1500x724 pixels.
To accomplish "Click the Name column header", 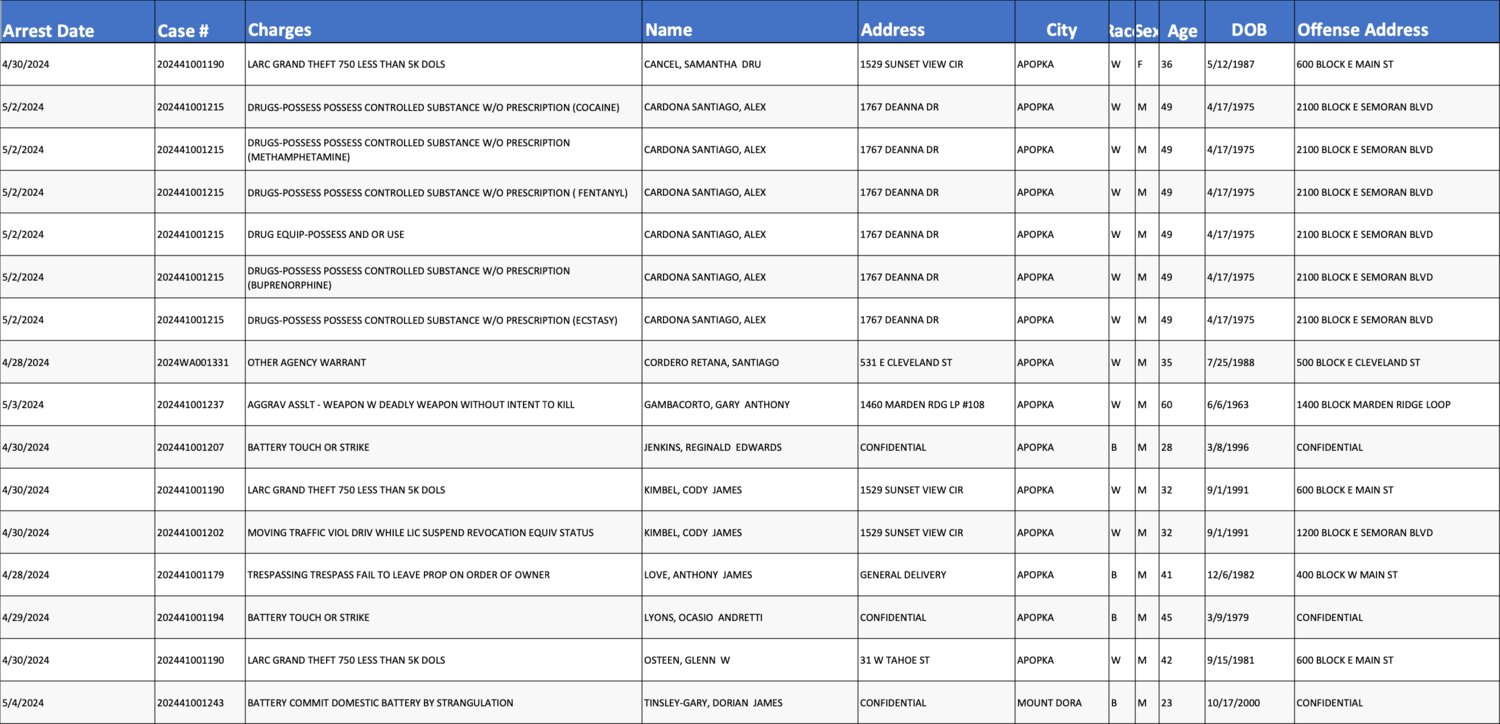I will coord(750,22).
